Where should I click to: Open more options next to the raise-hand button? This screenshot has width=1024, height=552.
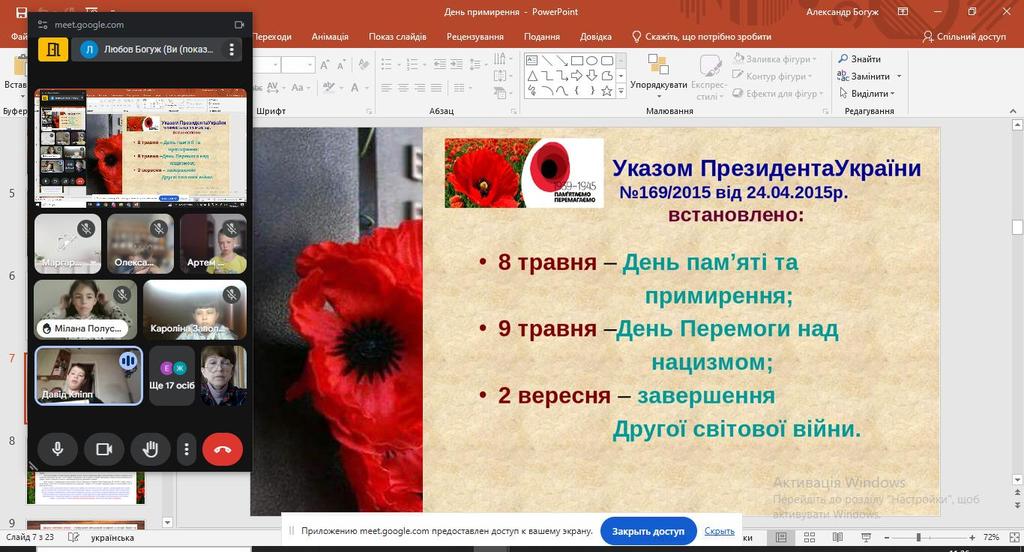pyautogui.click(x=187, y=450)
